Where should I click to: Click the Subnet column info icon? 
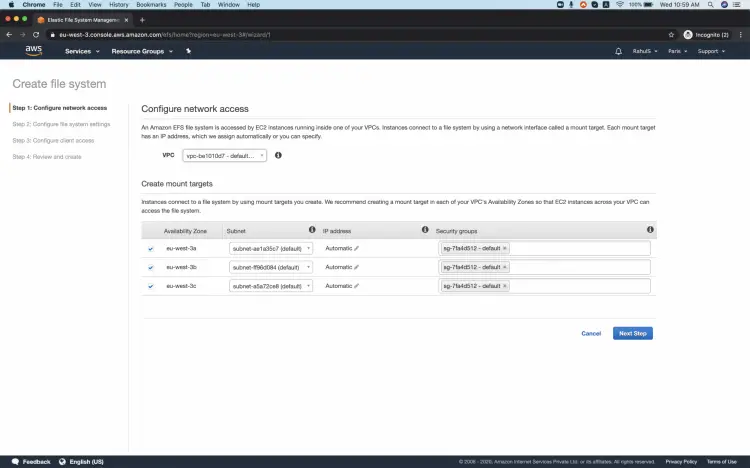pyautogui.click(x=312, y=230)
